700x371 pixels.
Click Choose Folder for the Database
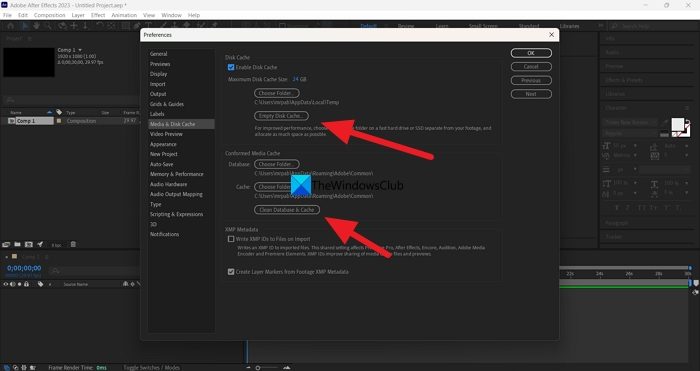[x=277, y=164]
